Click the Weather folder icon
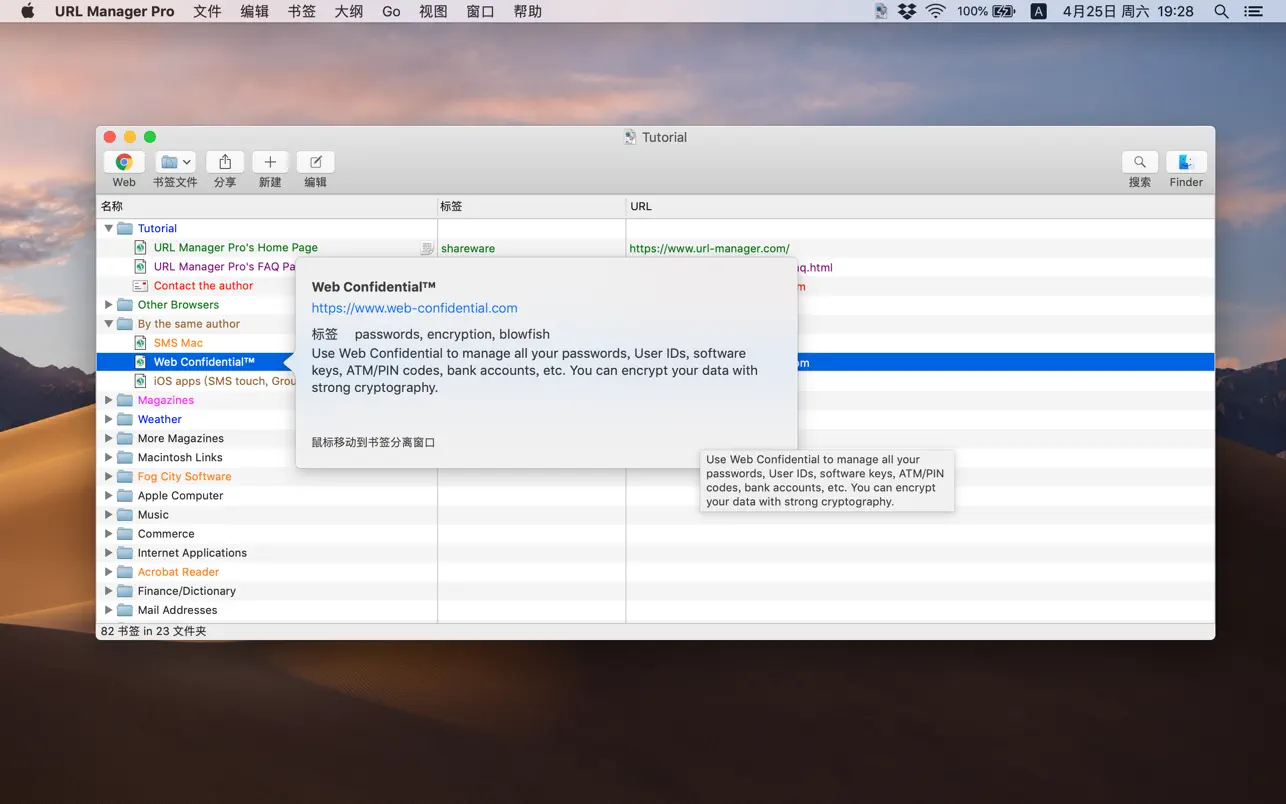Screen dimensions: 1286x804 pos(125,419)
